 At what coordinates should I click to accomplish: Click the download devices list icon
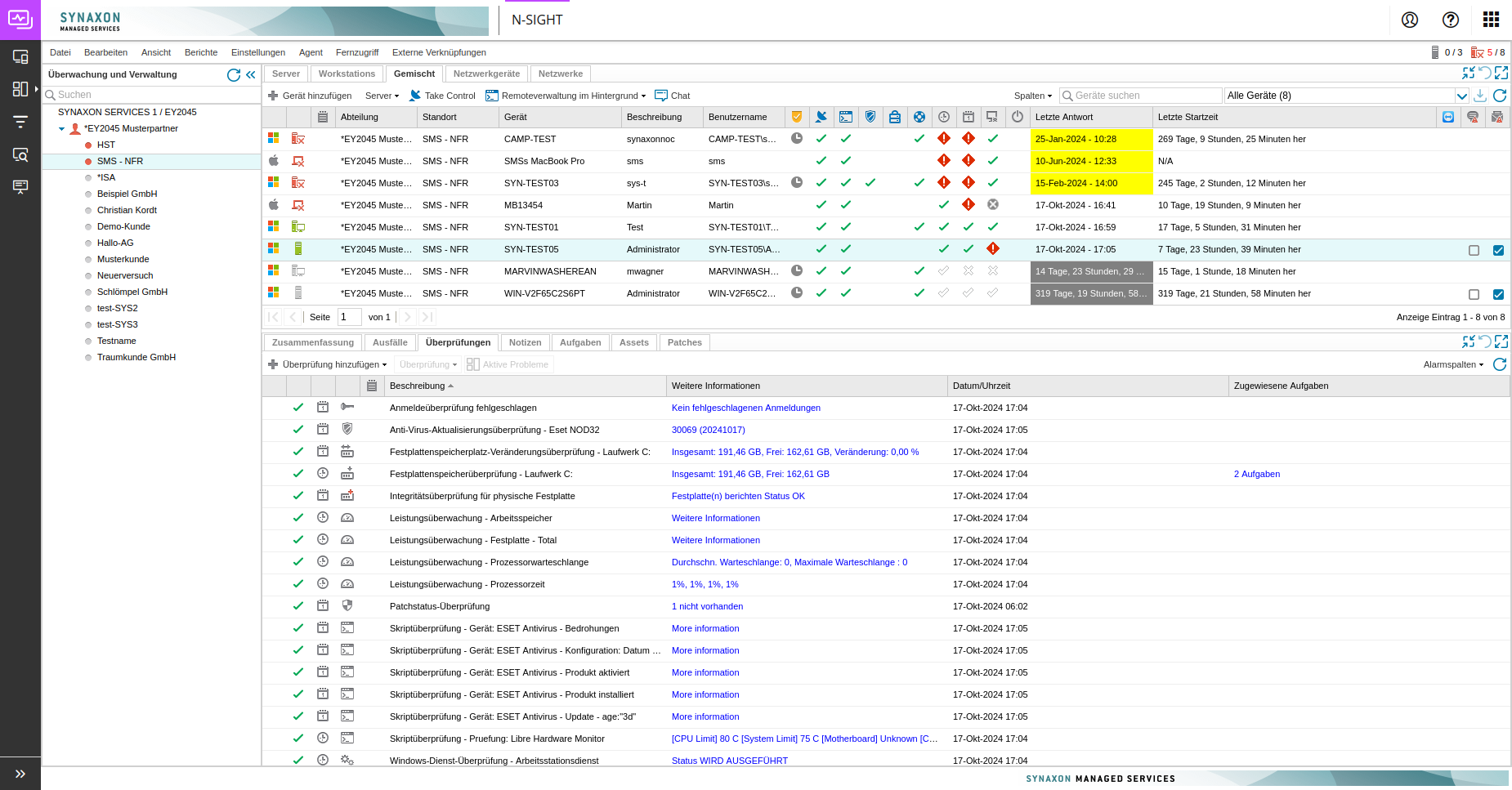point(1480,96)
